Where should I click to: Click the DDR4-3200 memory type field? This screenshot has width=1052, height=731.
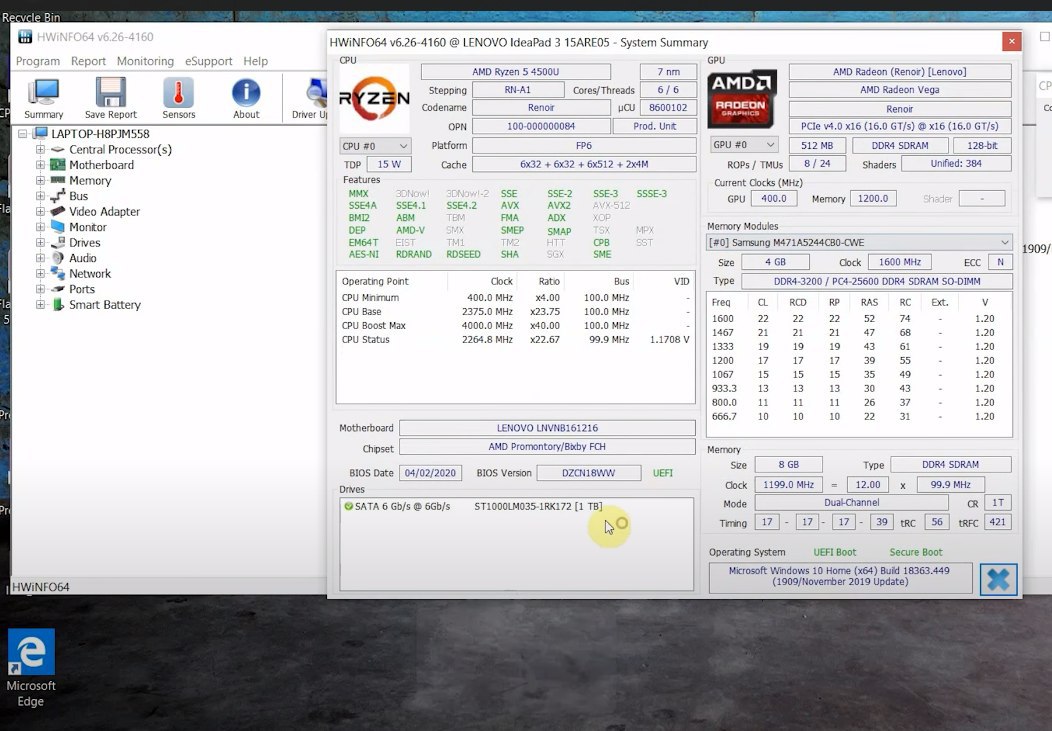click(x=876, y=282)
